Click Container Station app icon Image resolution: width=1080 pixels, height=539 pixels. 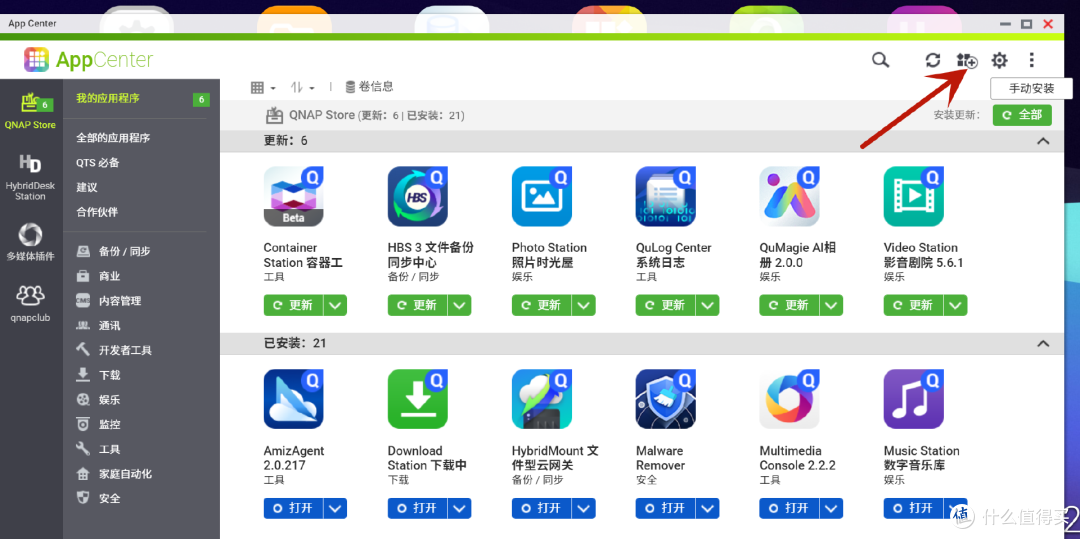293,196
